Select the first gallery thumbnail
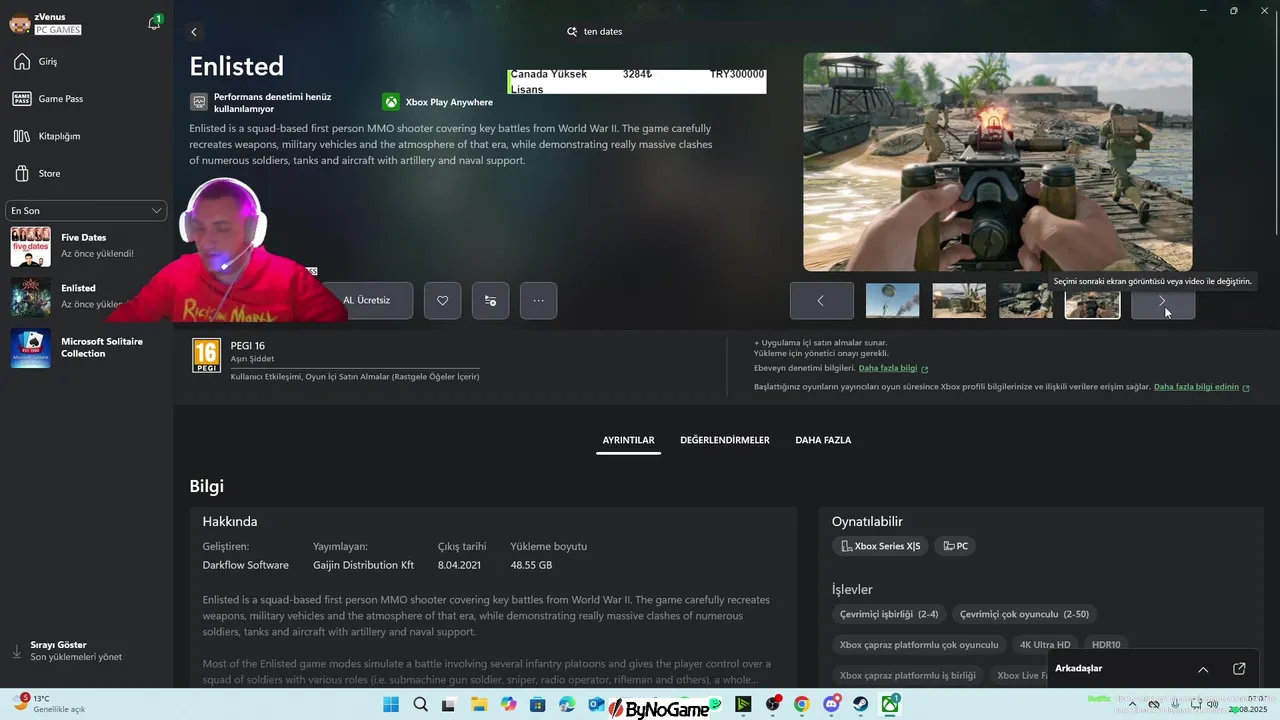 point(892,300)
